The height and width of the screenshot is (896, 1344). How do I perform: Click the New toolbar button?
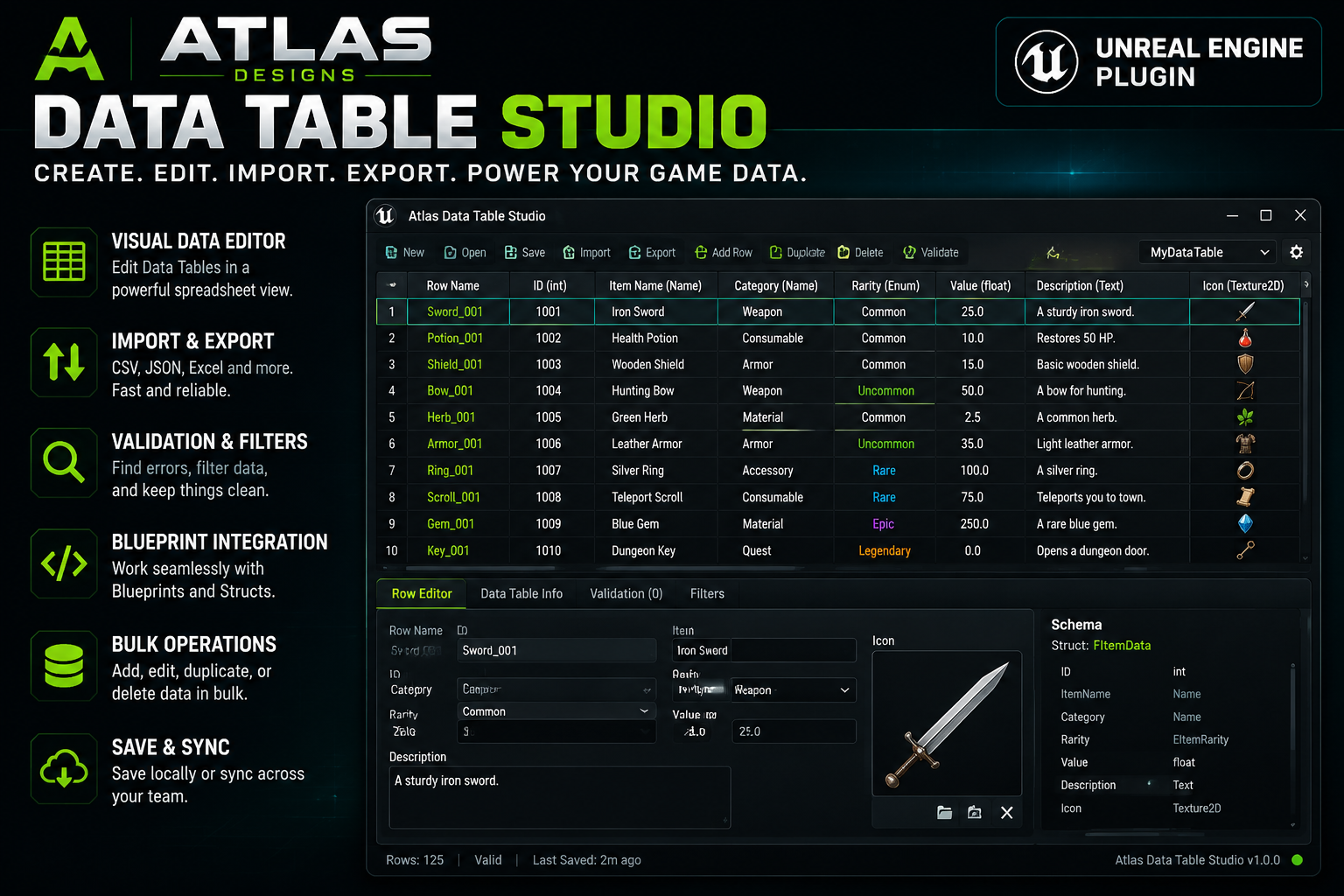[405, 252]
